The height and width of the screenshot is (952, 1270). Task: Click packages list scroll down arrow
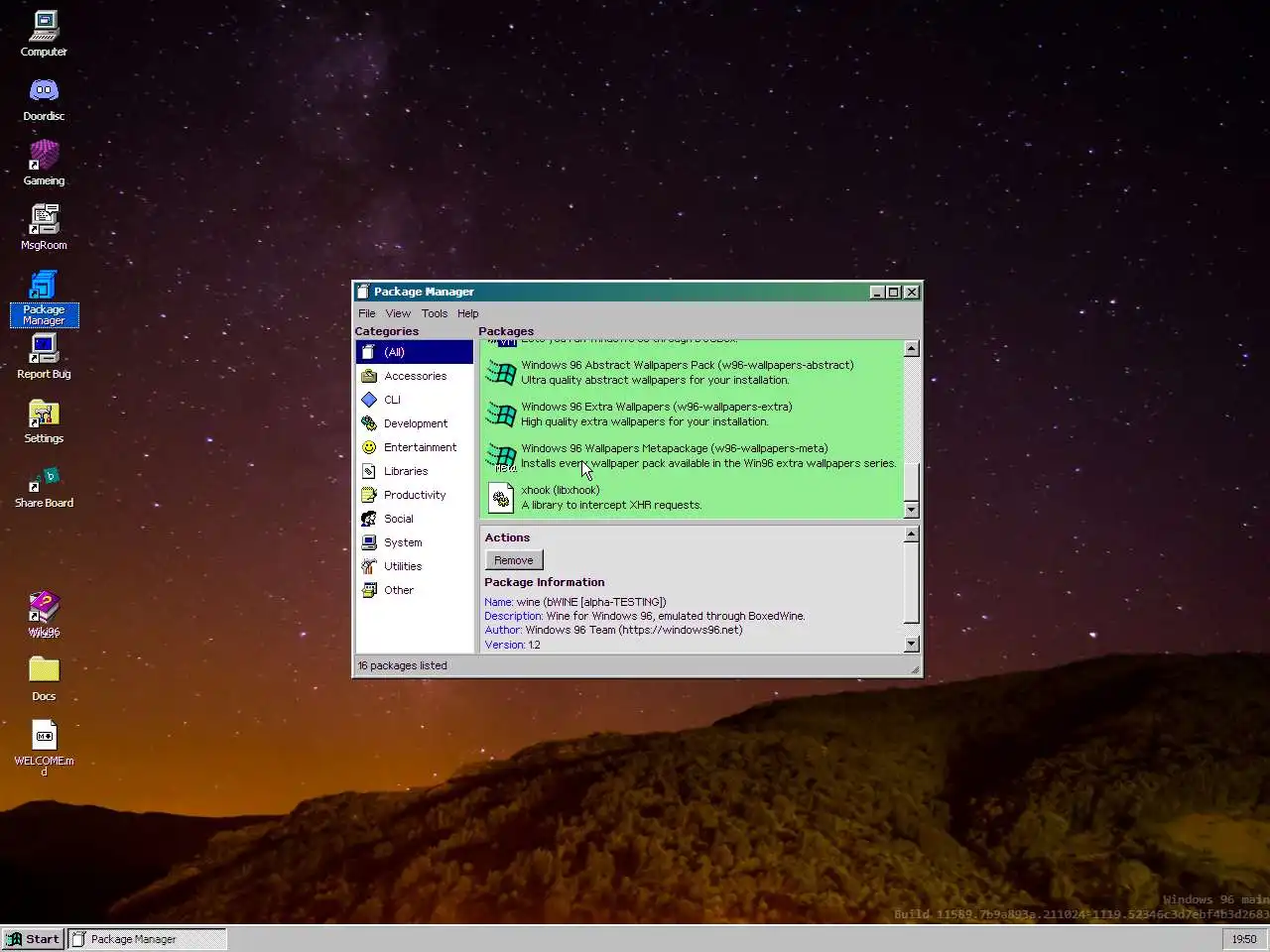[x=912, y=510]
